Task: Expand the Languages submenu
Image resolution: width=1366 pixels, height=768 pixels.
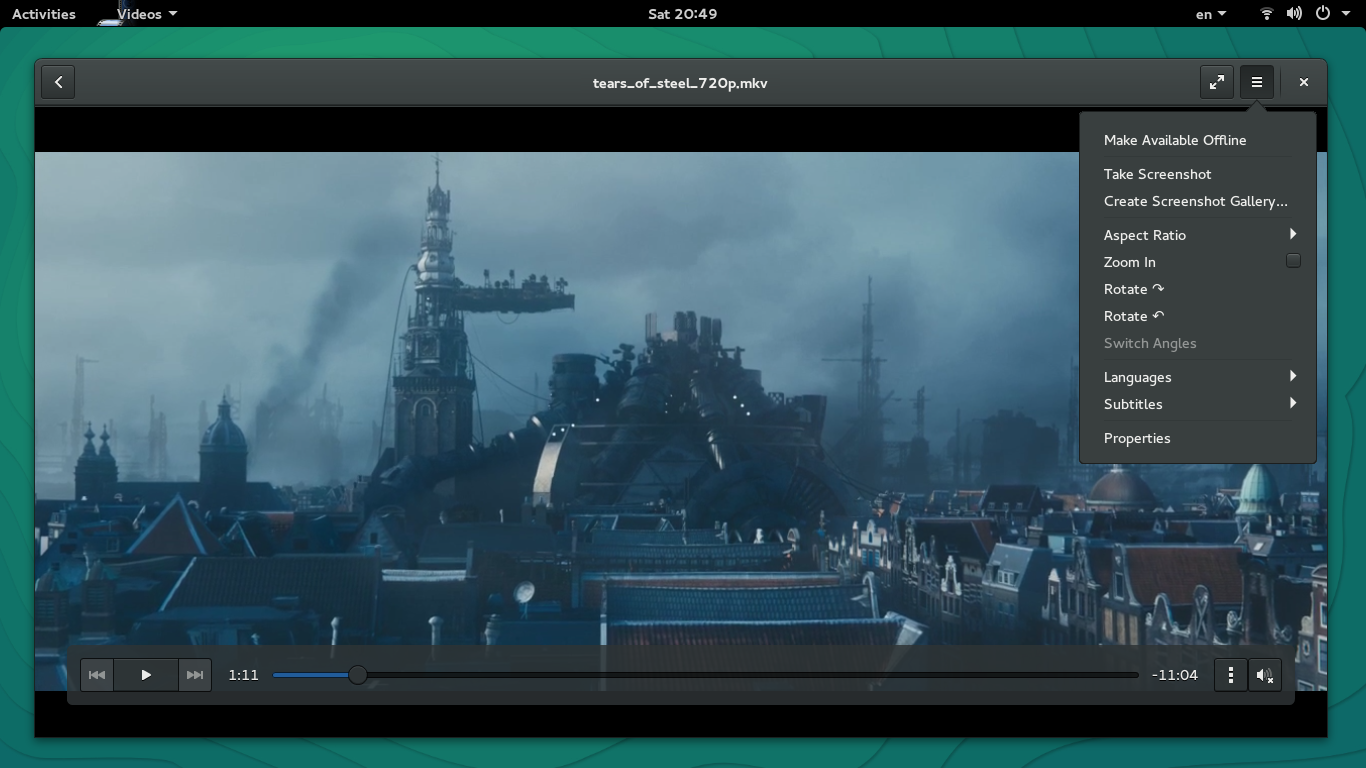Action: pyautogui.click(x=1197, y=377)
